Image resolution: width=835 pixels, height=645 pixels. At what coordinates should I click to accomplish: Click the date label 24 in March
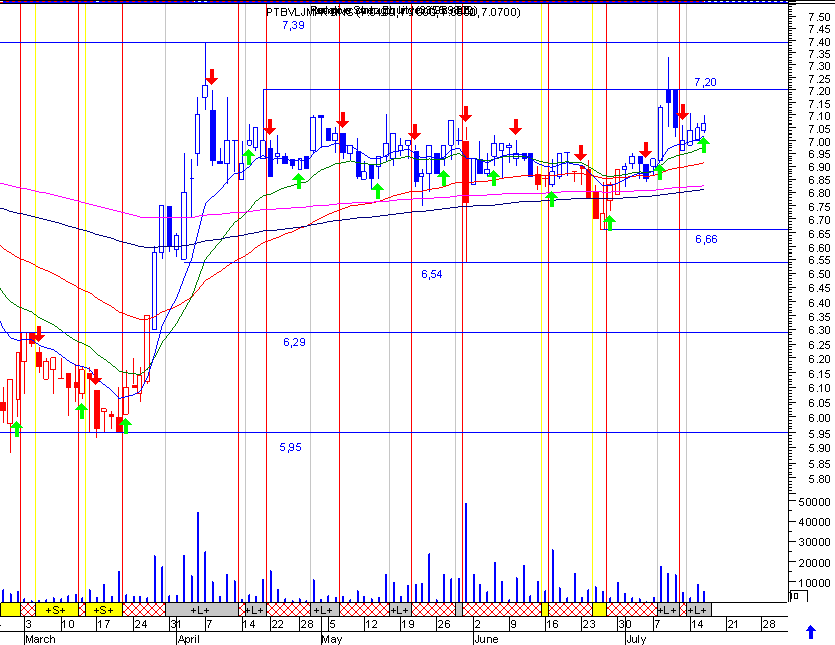pyautogui.click(x=141, y=624)
